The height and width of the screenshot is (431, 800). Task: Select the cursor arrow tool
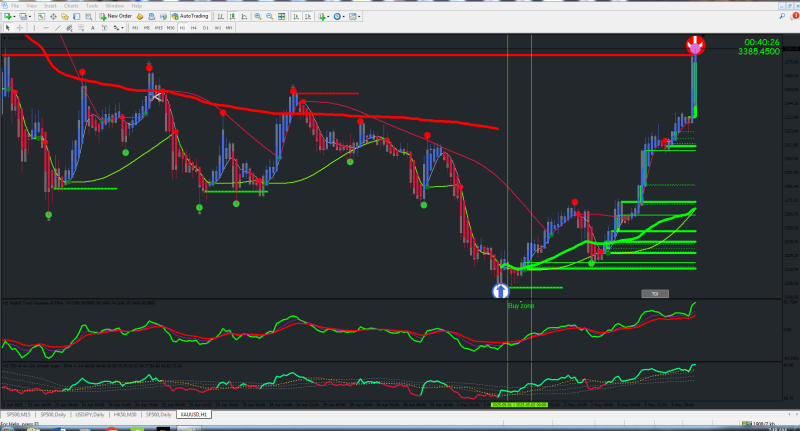(x=8, y=28)
